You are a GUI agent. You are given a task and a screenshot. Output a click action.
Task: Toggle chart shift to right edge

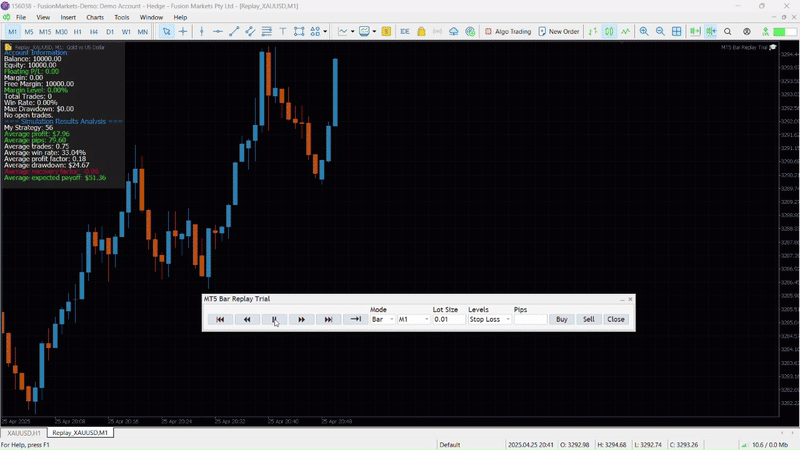point(695,32)
